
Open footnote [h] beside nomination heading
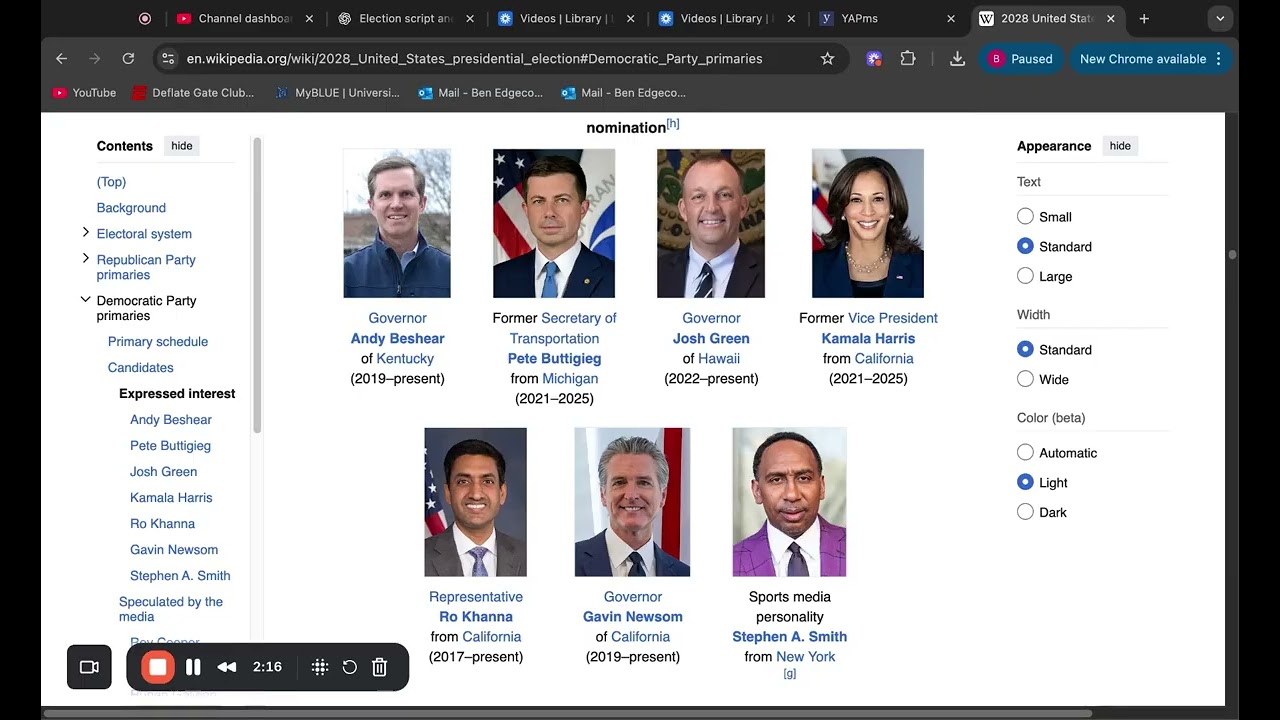(673, 124)
